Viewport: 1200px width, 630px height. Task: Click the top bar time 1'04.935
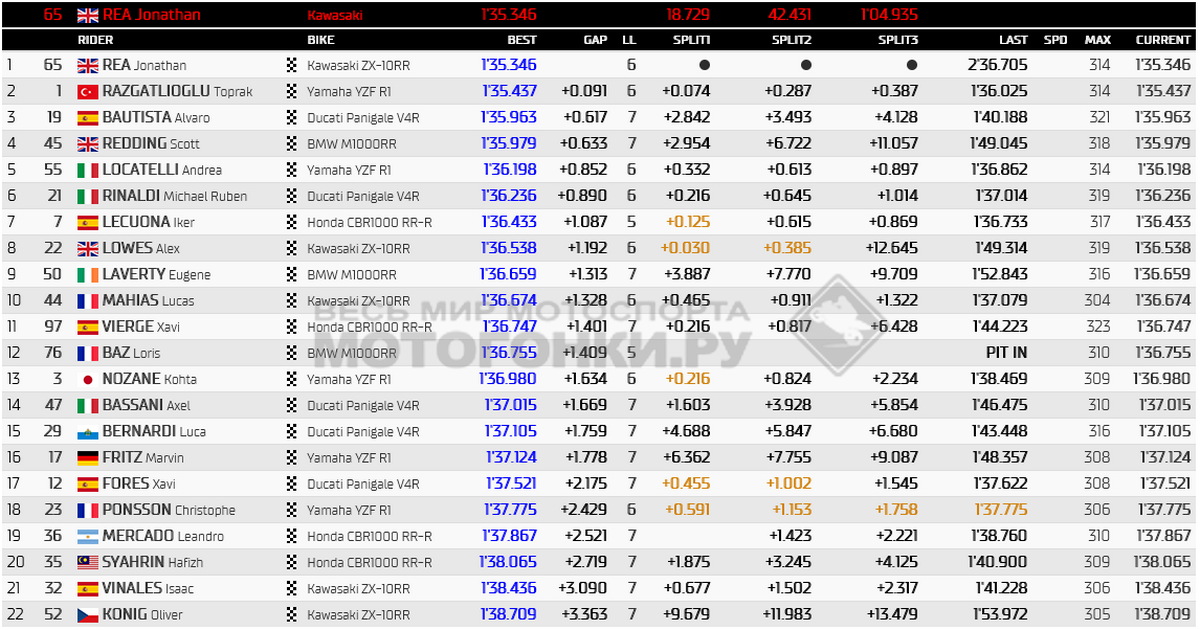889,15
